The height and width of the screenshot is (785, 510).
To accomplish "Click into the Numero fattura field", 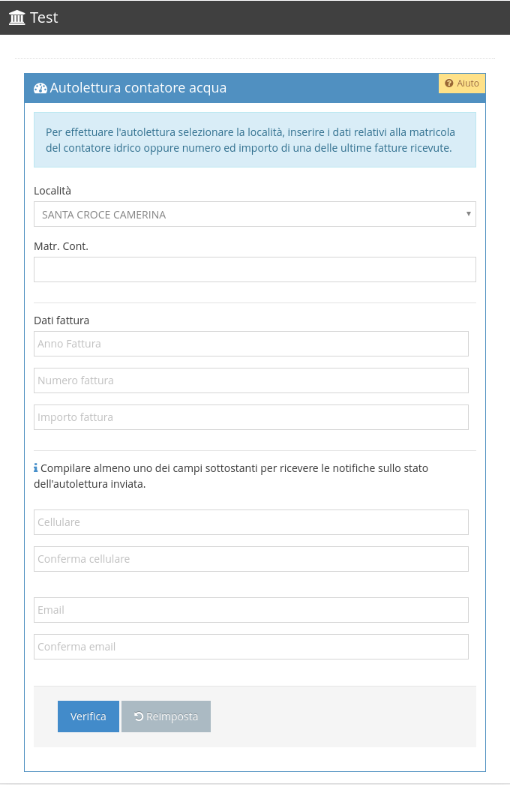I will pos(251,380).
